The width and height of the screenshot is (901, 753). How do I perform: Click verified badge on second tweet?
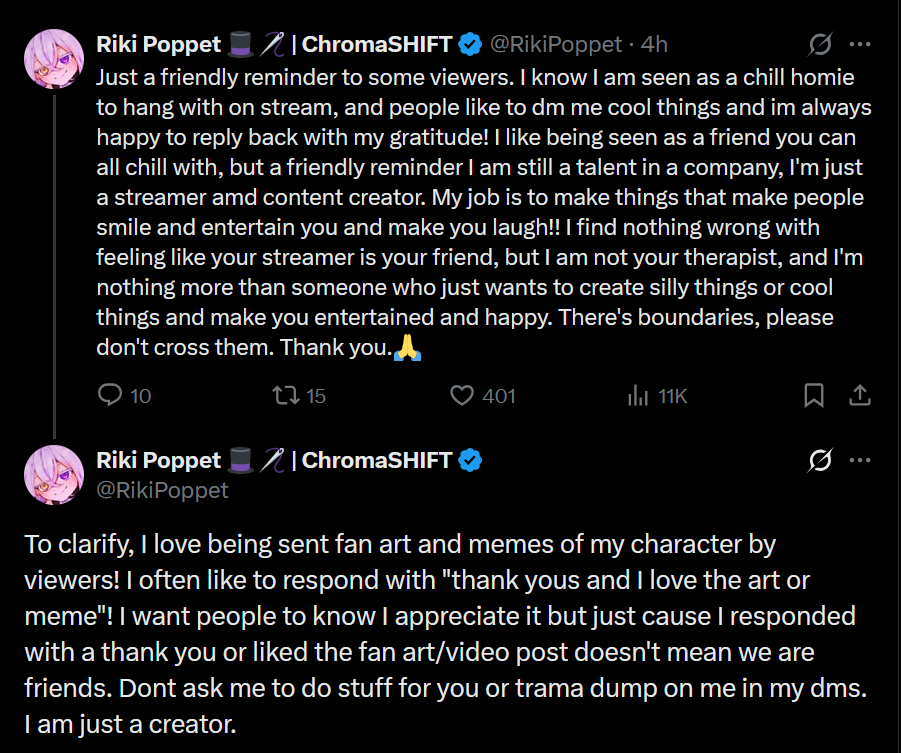point(471,461)
